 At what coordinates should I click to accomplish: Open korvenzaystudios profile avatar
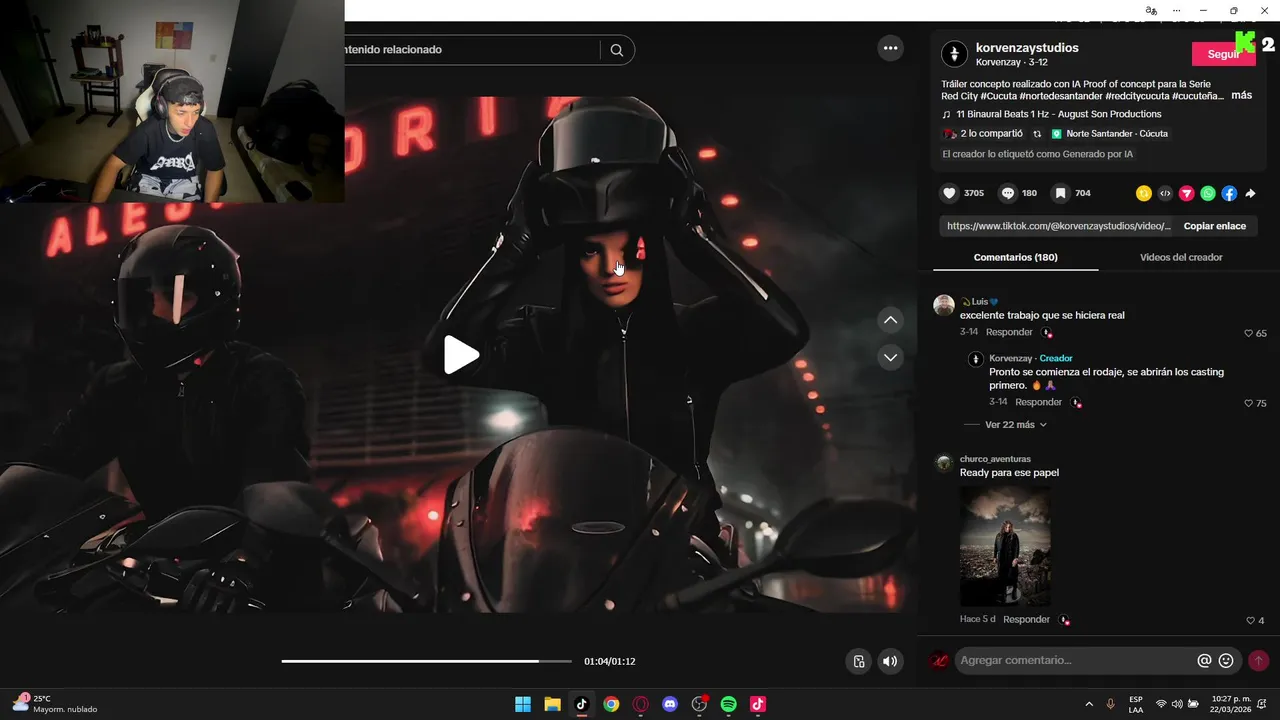click(955, 54)
